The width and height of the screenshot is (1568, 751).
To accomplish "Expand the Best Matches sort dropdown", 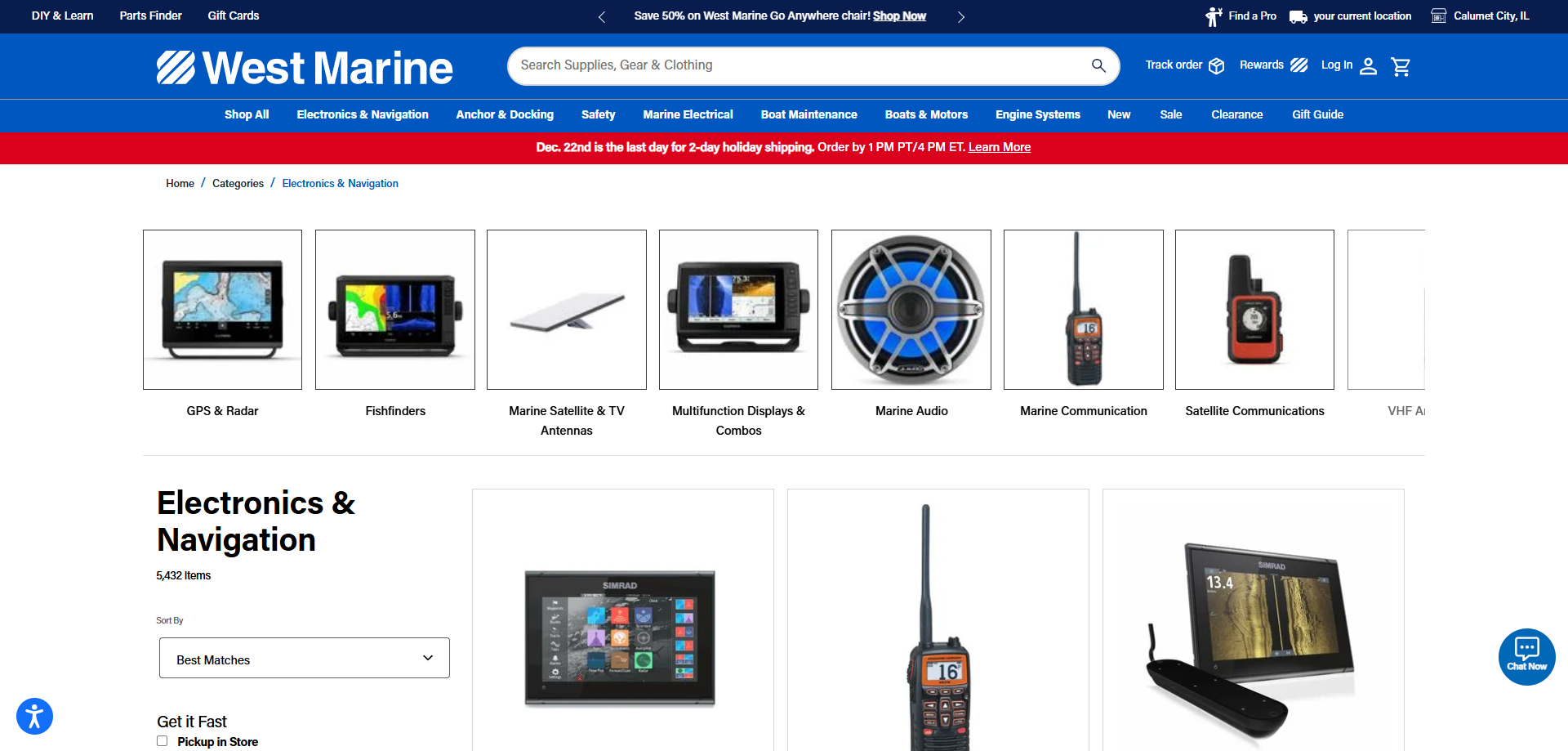I will (x=304, y=658).
